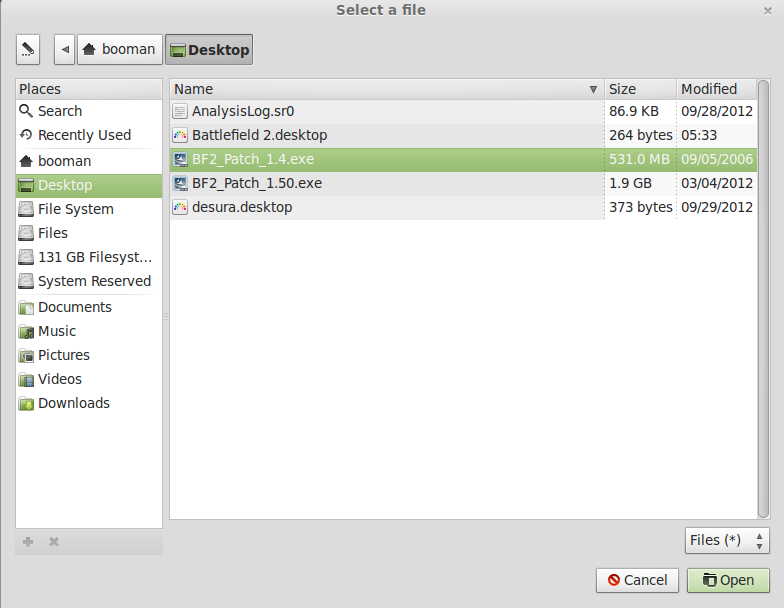
Task: Click the System Reserved drive icon
Action: (x=26, y=281)
